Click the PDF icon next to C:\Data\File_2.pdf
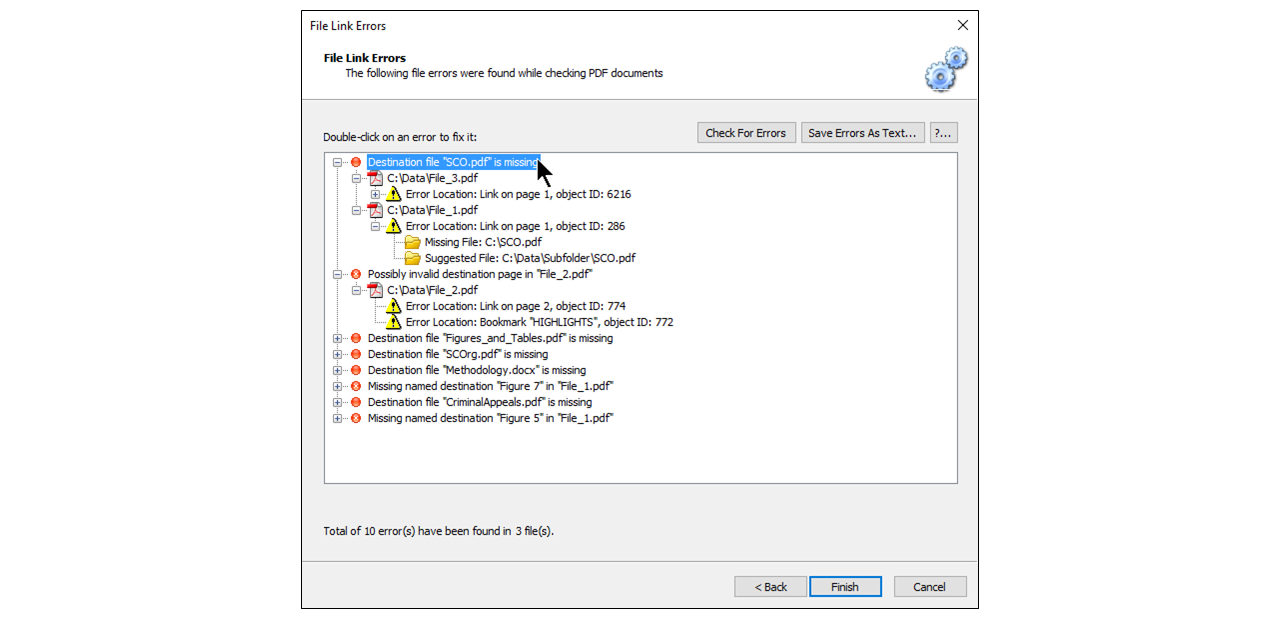This screenshot has height=618, width=1280. [x=375, y=289]
